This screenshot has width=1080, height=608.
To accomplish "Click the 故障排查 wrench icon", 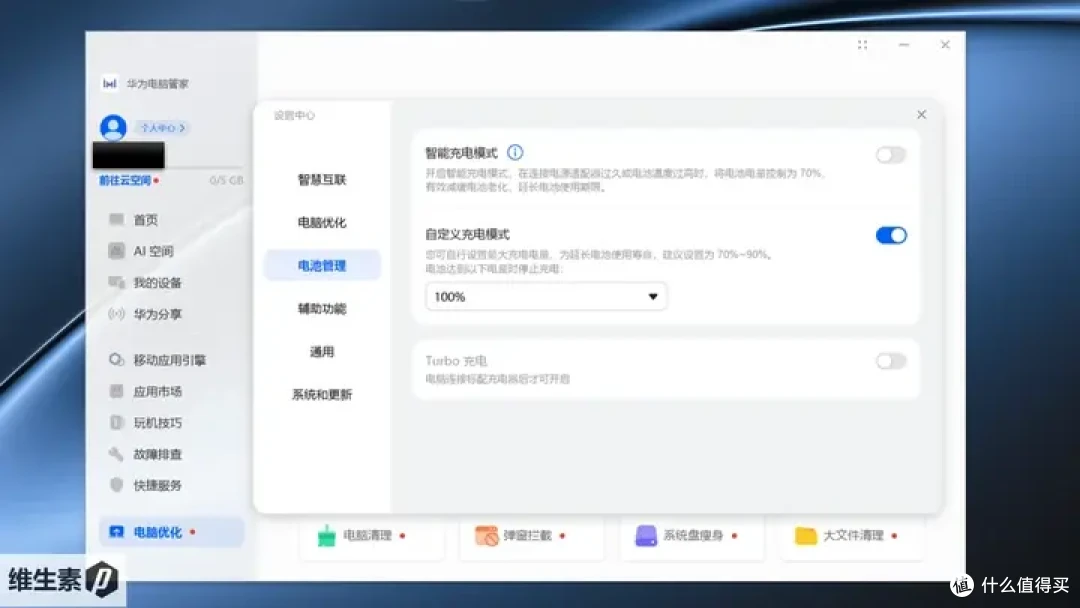I will coord(116,454).
